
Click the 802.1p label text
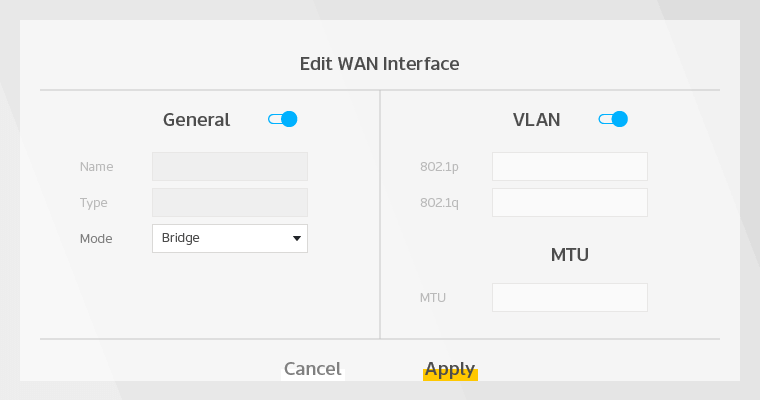coord(439,167)
